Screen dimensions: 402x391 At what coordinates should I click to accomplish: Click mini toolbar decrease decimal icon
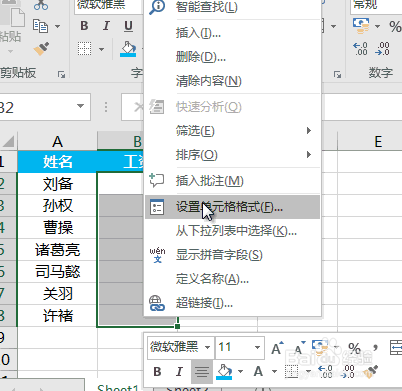tap(348, 371)
